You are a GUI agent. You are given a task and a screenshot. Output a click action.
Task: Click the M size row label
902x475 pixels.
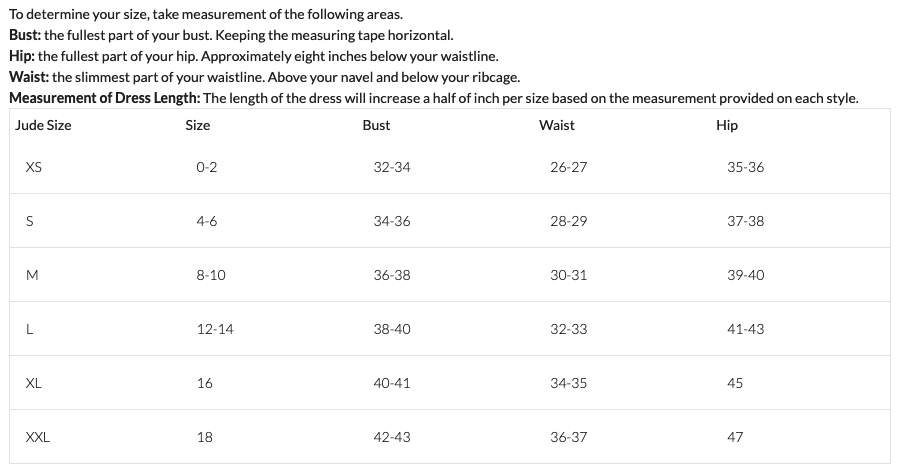32,275
